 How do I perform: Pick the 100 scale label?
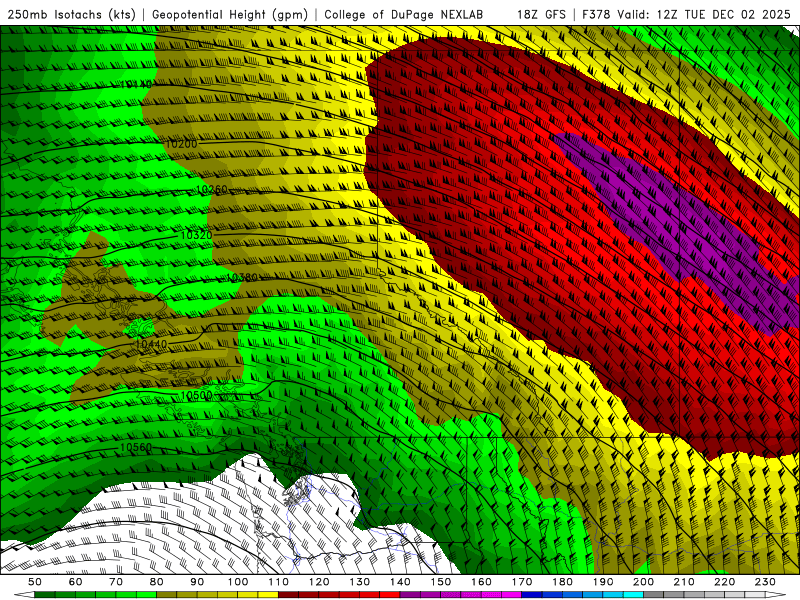(x=238, y=582)
